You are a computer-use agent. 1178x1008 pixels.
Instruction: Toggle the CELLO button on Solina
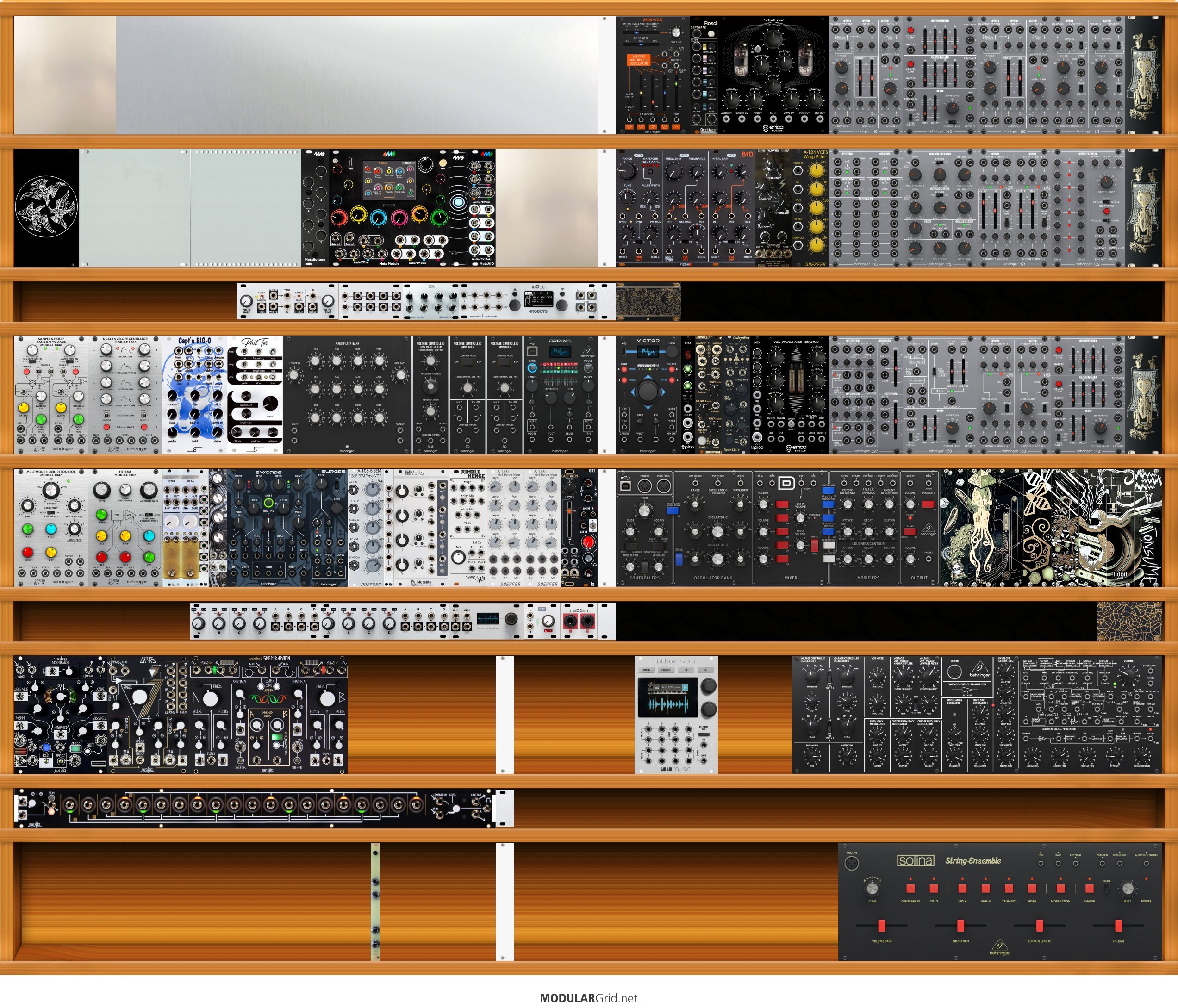click(934, 888)
